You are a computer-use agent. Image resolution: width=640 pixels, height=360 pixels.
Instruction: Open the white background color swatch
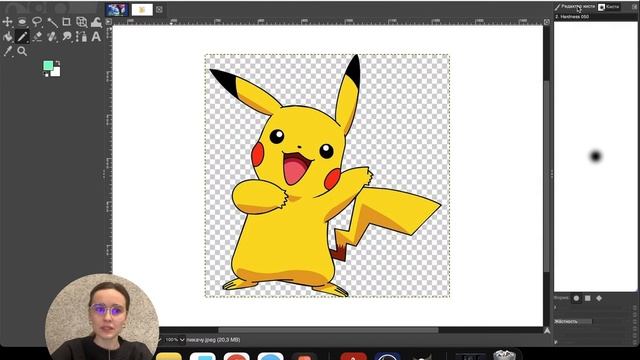coord(56,73)
